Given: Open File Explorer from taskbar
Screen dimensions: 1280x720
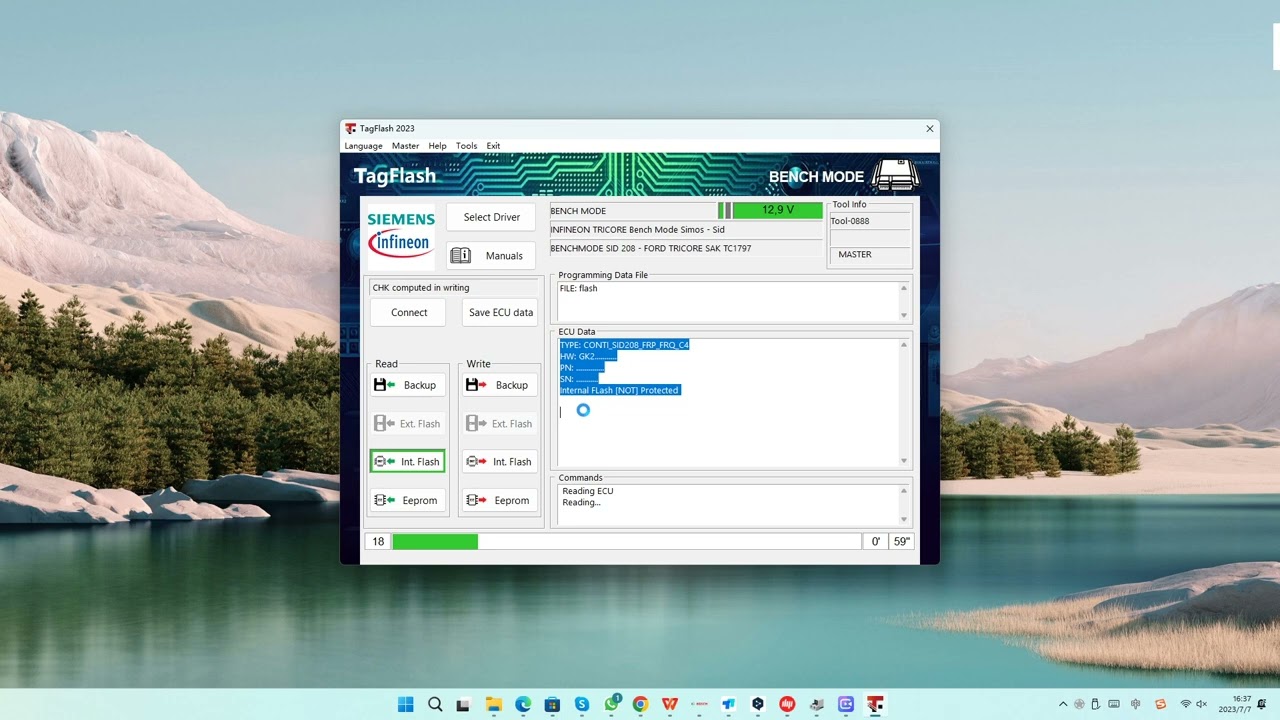Looking at the screenshot, I should coord(493,704).
